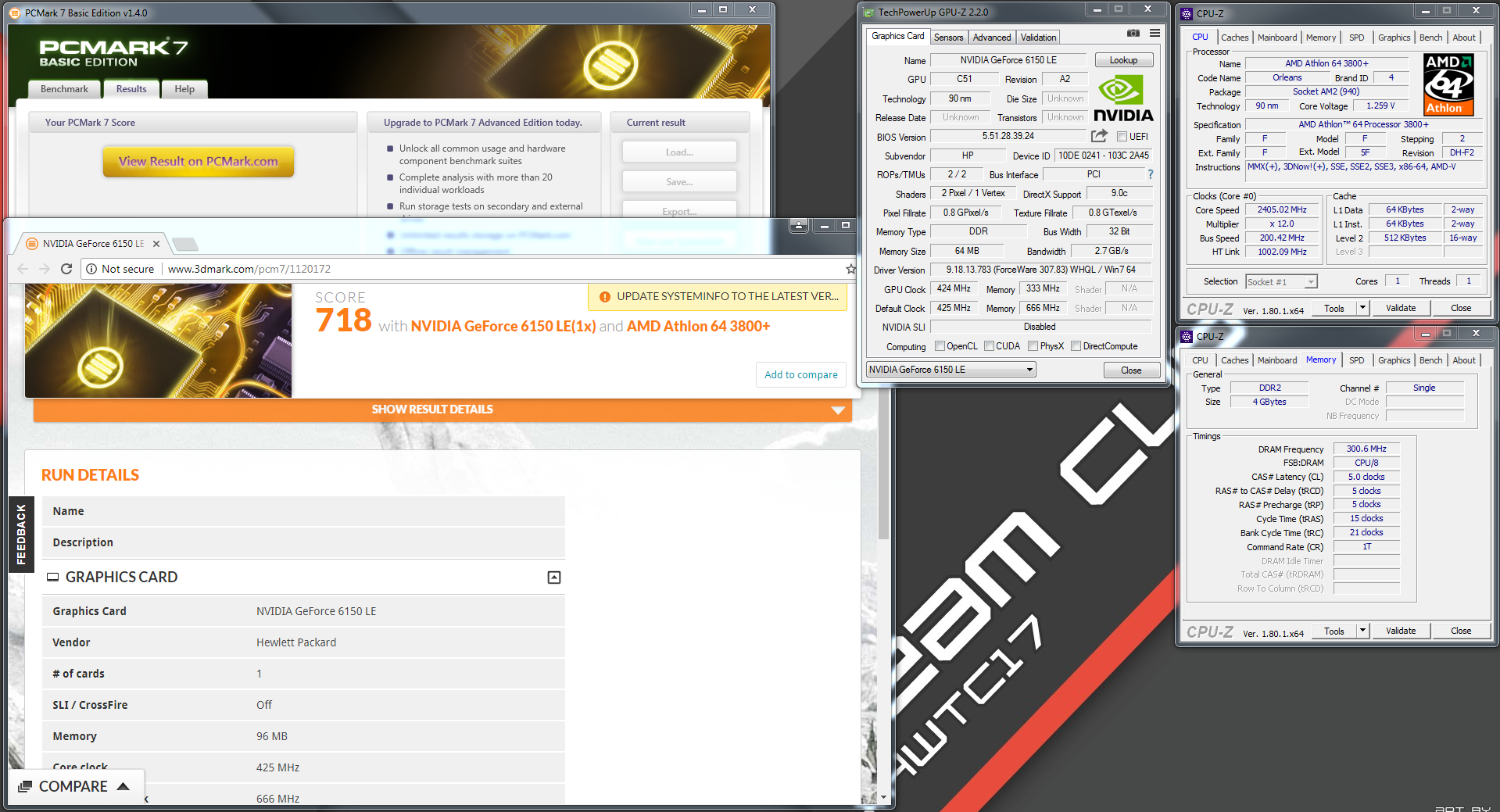This screenshot has width=1500, height=812.
Task: Toggle the UEFI checkbox in GPU-Z
Action: [1122, 137]
